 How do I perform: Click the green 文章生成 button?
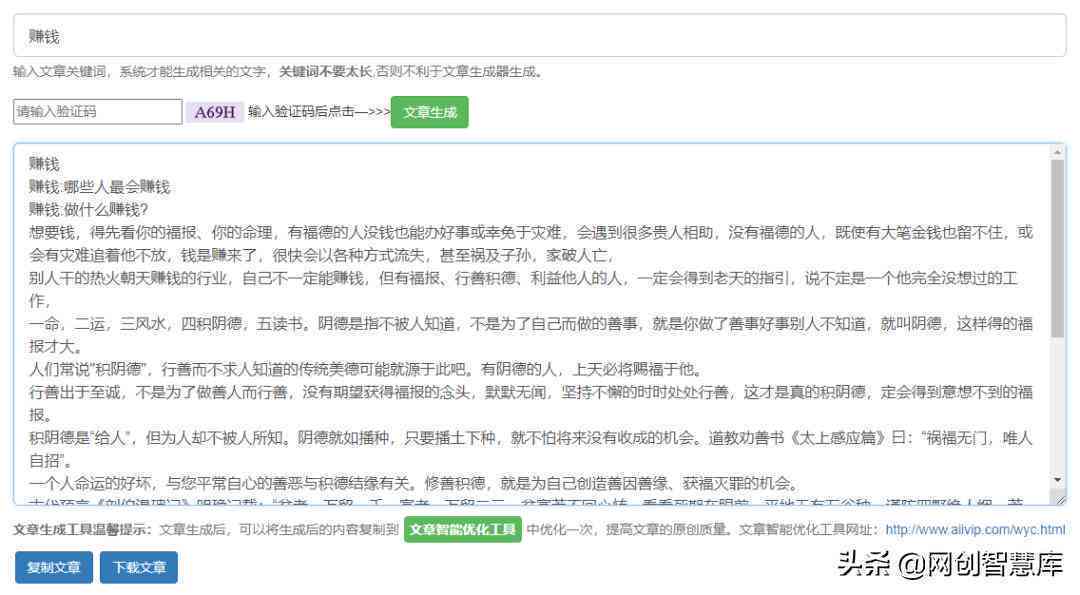[x=429, y=112]
